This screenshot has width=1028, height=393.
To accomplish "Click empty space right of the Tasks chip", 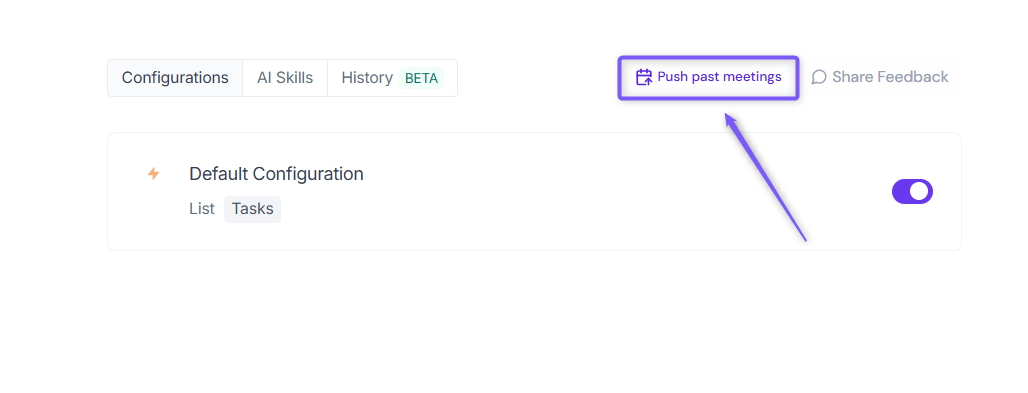I will [x=524, y=210].
